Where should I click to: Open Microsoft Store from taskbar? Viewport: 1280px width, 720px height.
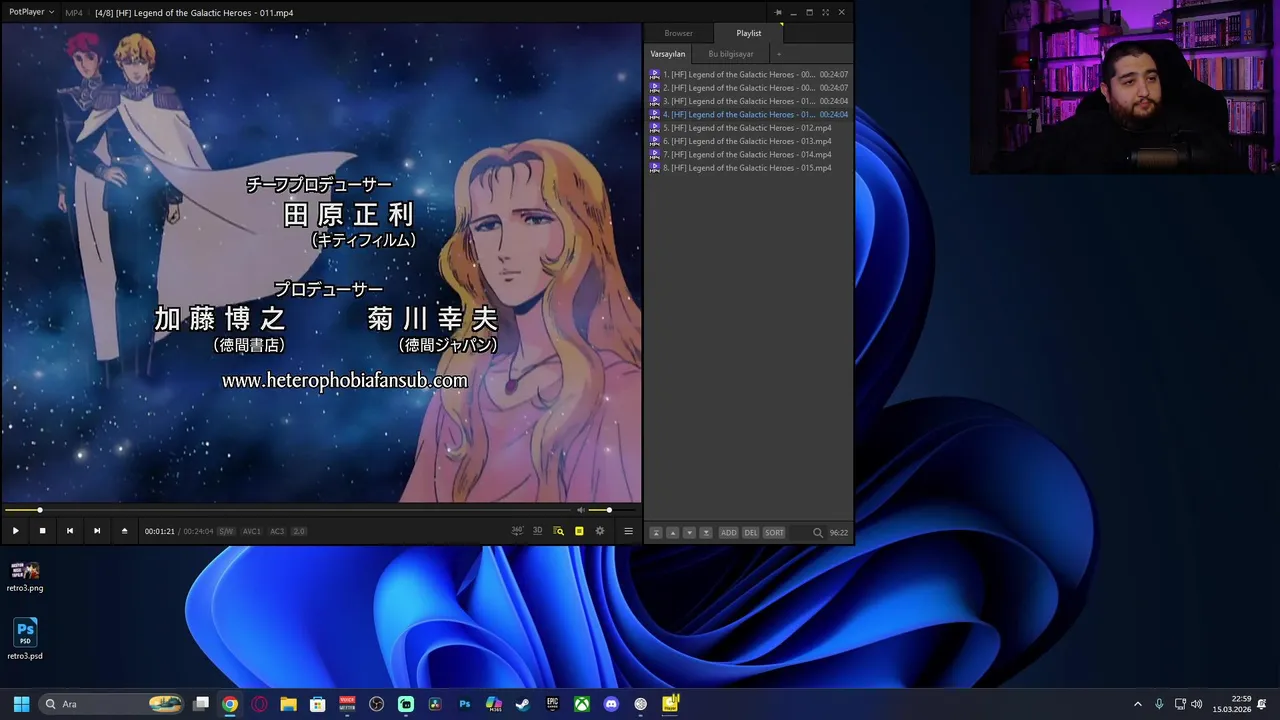pos(318,704)
